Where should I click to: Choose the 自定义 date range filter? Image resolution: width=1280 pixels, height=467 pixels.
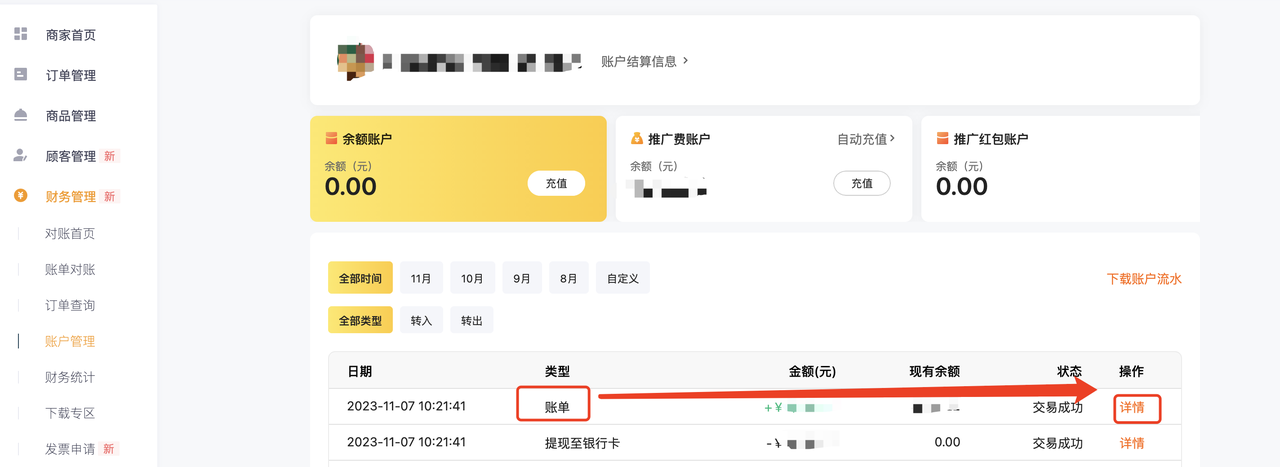pyautogui.click(x=622, y=278)
